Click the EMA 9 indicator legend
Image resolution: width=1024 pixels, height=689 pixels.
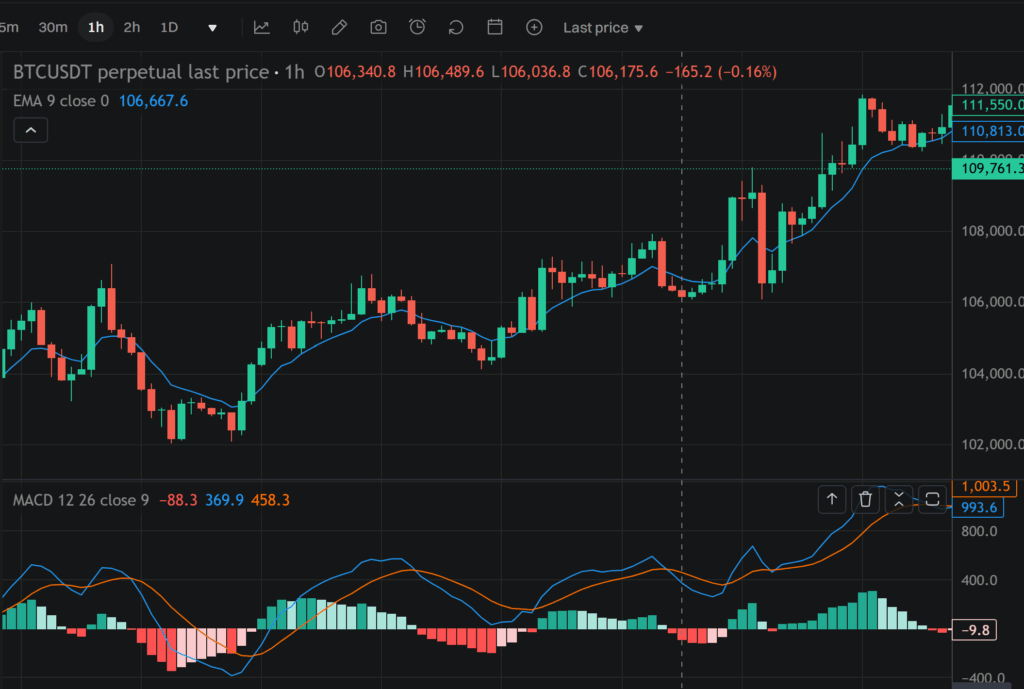(60, 100)
